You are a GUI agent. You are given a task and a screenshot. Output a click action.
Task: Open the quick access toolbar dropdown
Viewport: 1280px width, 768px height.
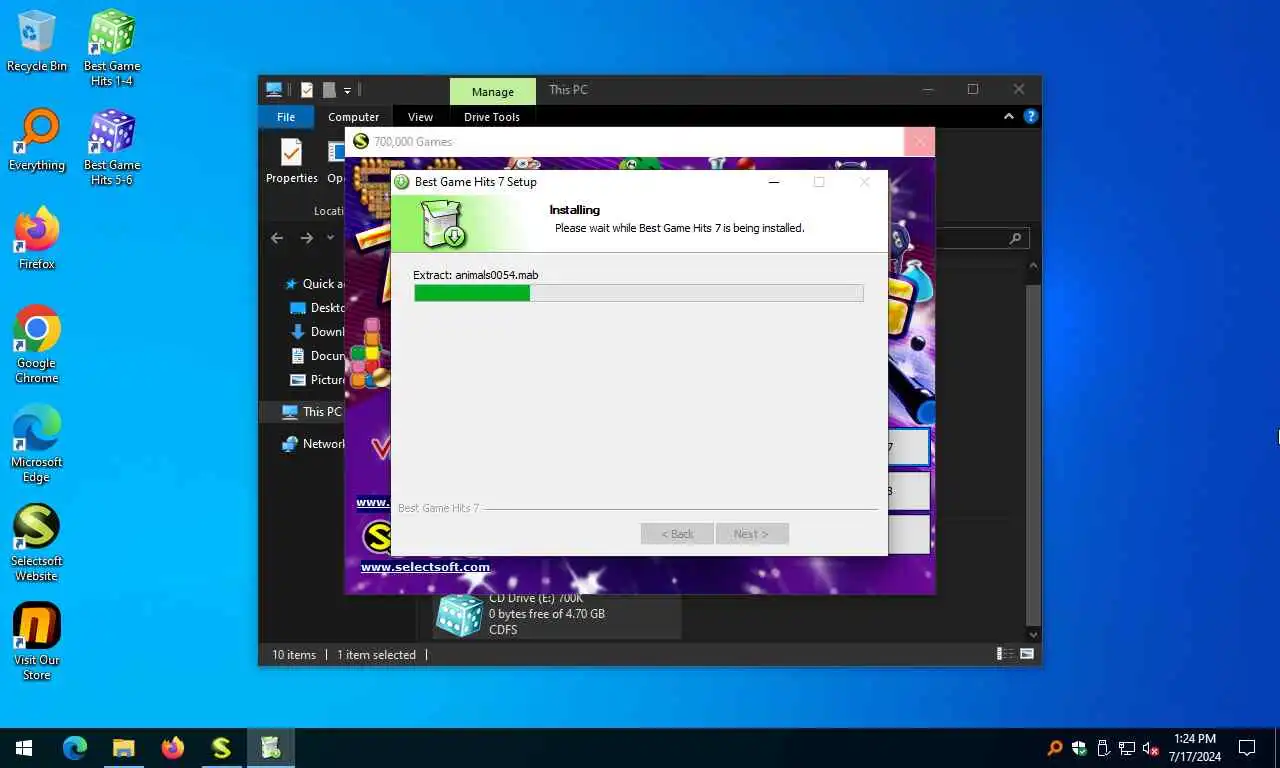tap(347, 90)
